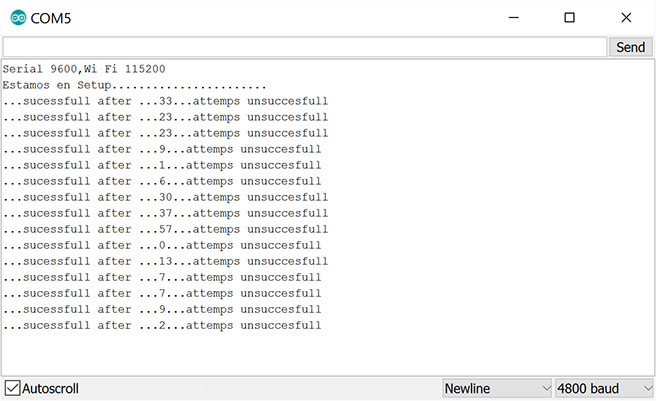This screenshot has width=656, height=401.
Task: Click the last output line showing 2 attempts
Action: [x=162, y=326]
